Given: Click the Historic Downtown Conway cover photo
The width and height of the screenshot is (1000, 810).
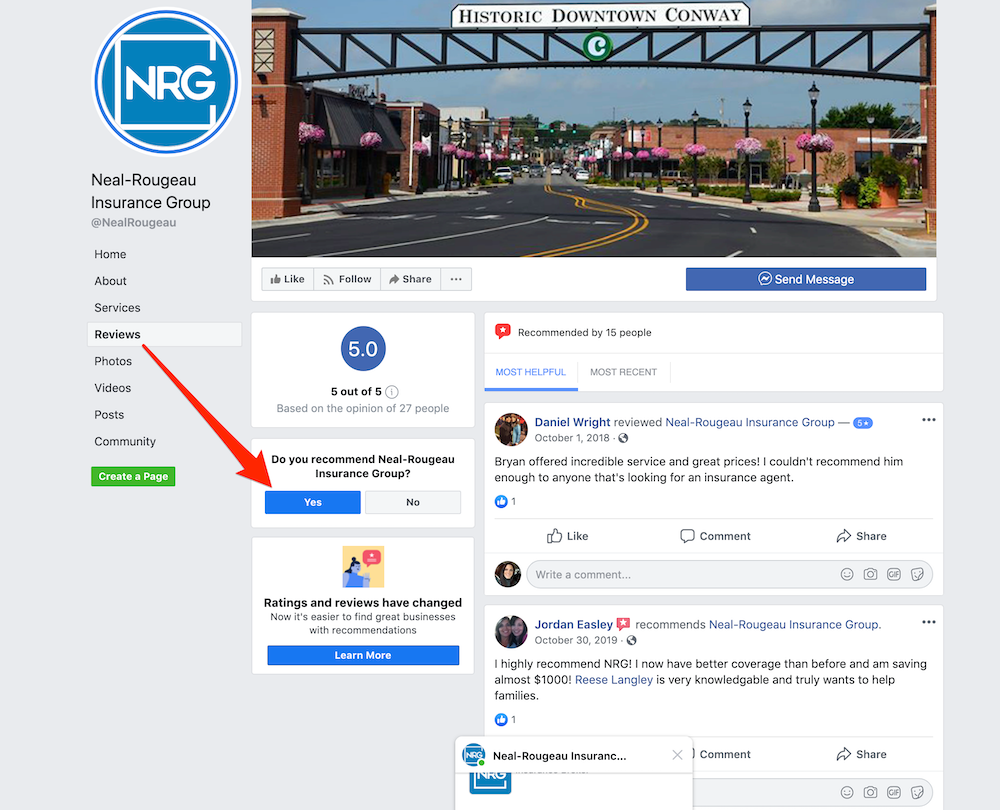Looking at the screenshot, I should (x=594, y=128).
